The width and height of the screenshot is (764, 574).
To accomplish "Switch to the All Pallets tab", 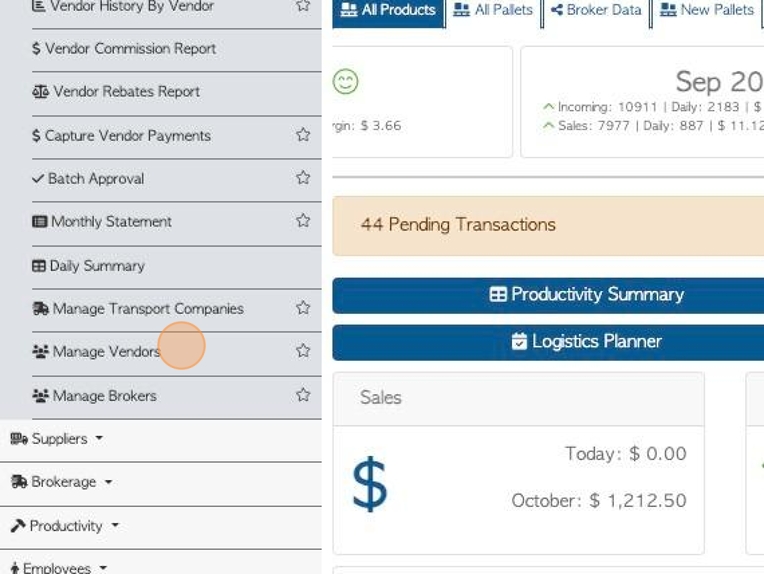I will point(493,10).
